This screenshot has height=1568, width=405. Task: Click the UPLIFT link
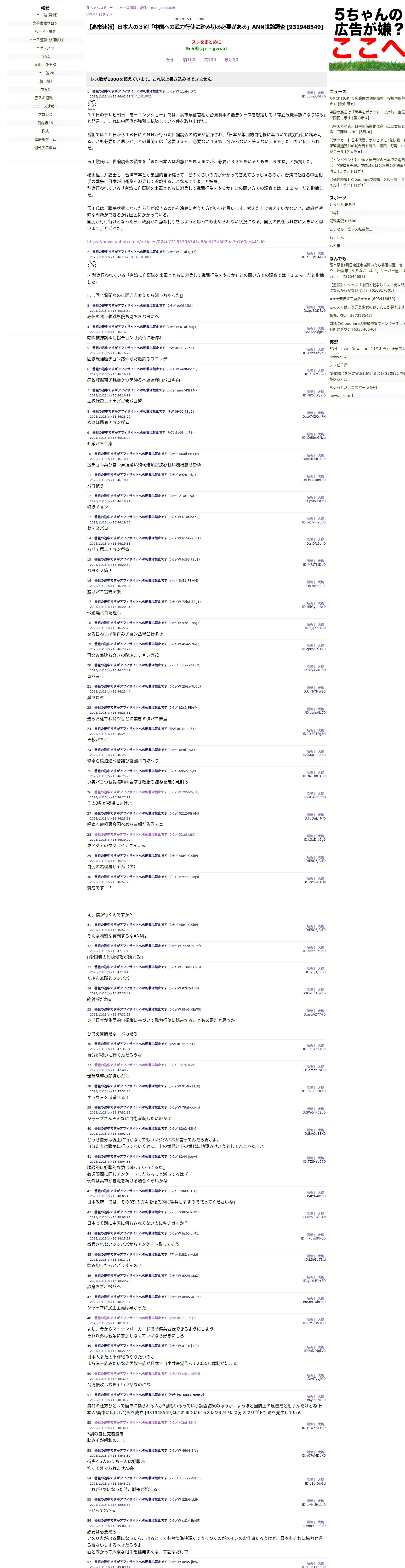tap(92, 14)
